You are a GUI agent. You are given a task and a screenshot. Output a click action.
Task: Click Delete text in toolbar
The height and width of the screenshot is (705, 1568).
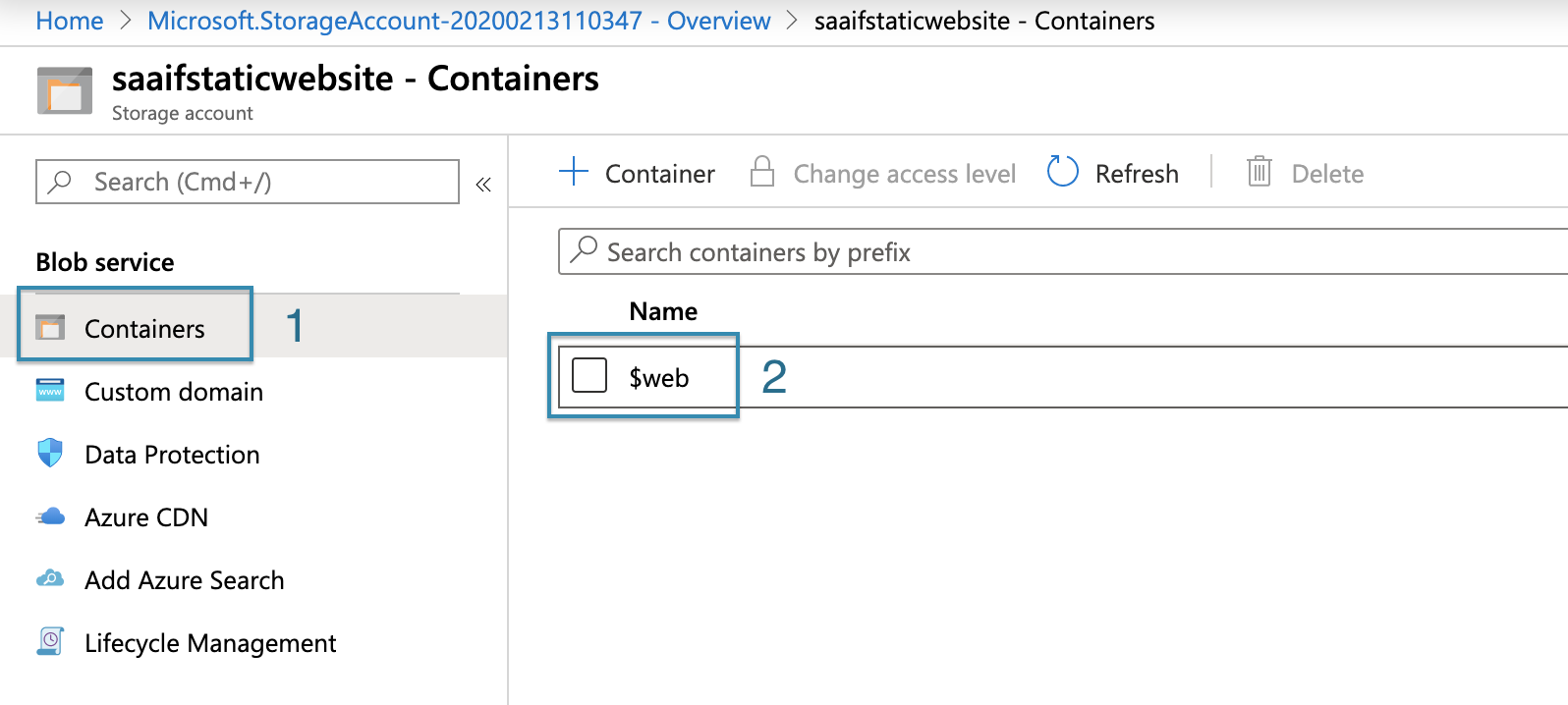[x=1327, y=174]
